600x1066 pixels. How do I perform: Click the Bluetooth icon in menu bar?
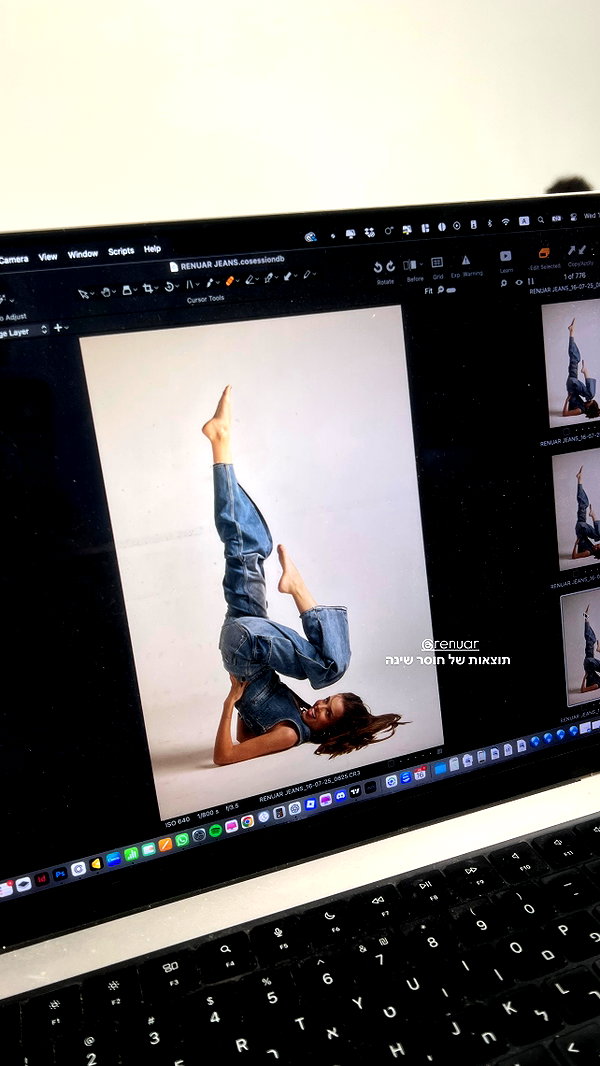pyautogui.click(x=490, y=223)
